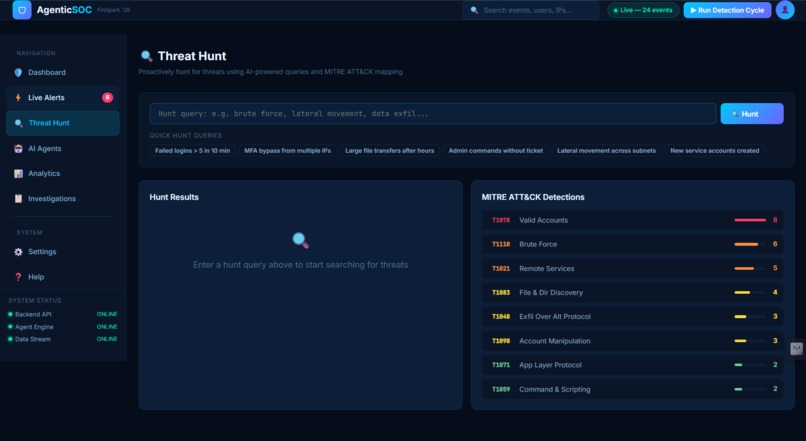Click the Valid Accounts count 8
This screenshot has width=806, height=441.
(x=775, y=220)
